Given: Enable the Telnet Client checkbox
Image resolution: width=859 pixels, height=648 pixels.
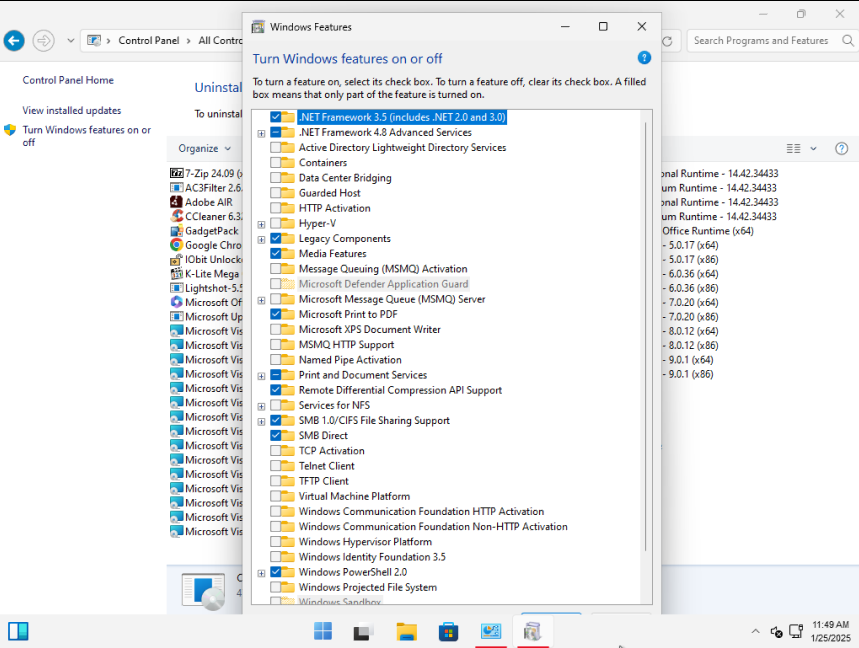Looking at the screenshot, I should 276,466.
